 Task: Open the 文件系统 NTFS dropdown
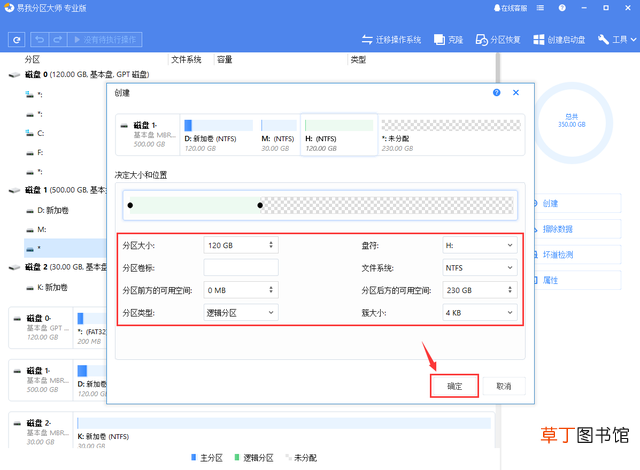[x=480, y=268]
